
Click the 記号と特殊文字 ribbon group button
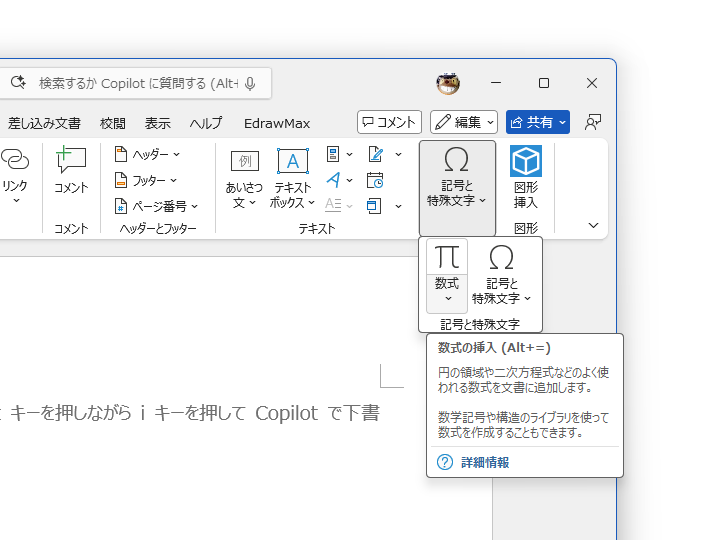[457, 188]
